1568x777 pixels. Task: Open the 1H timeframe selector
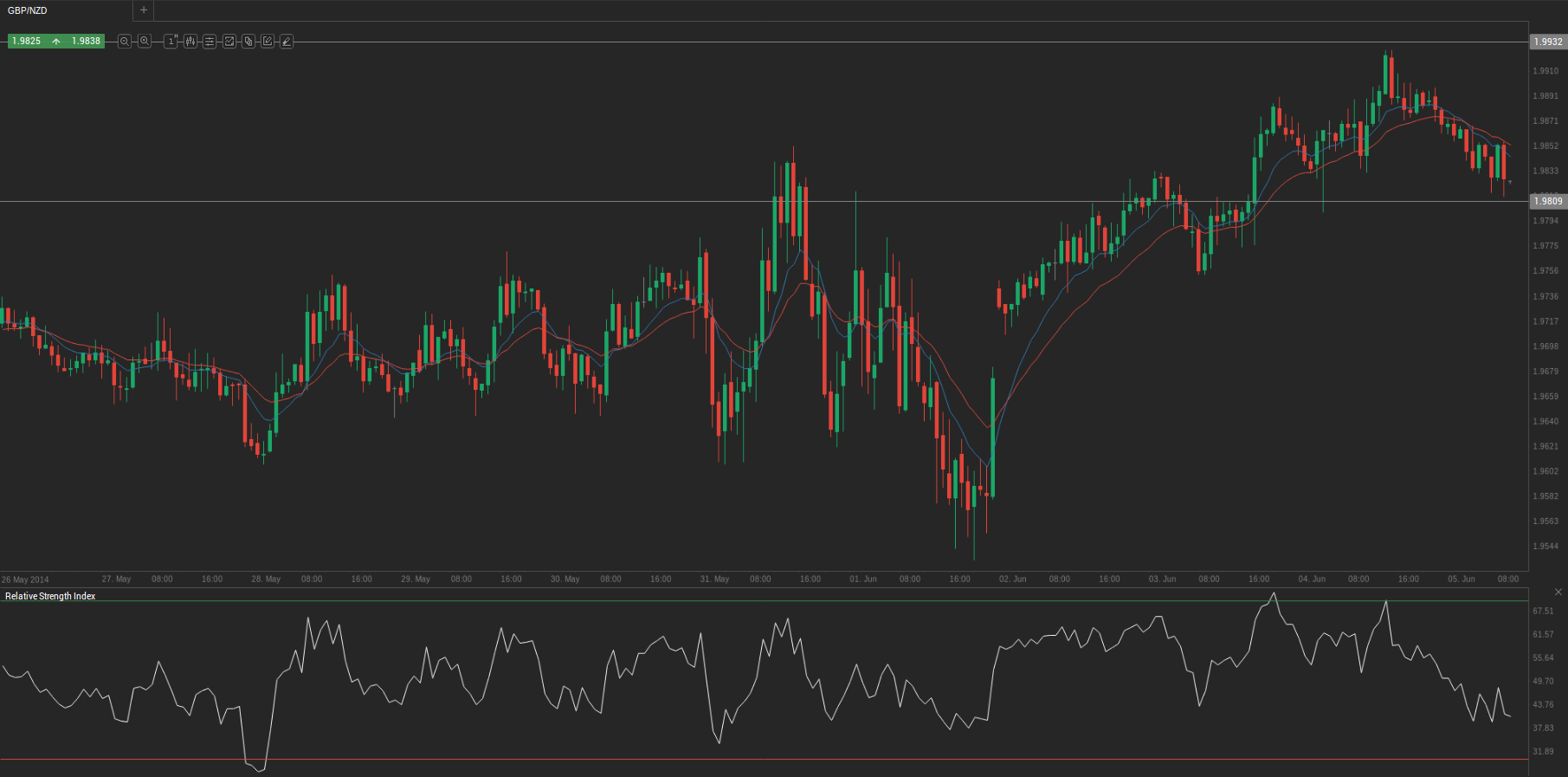(x=171, y=42)
